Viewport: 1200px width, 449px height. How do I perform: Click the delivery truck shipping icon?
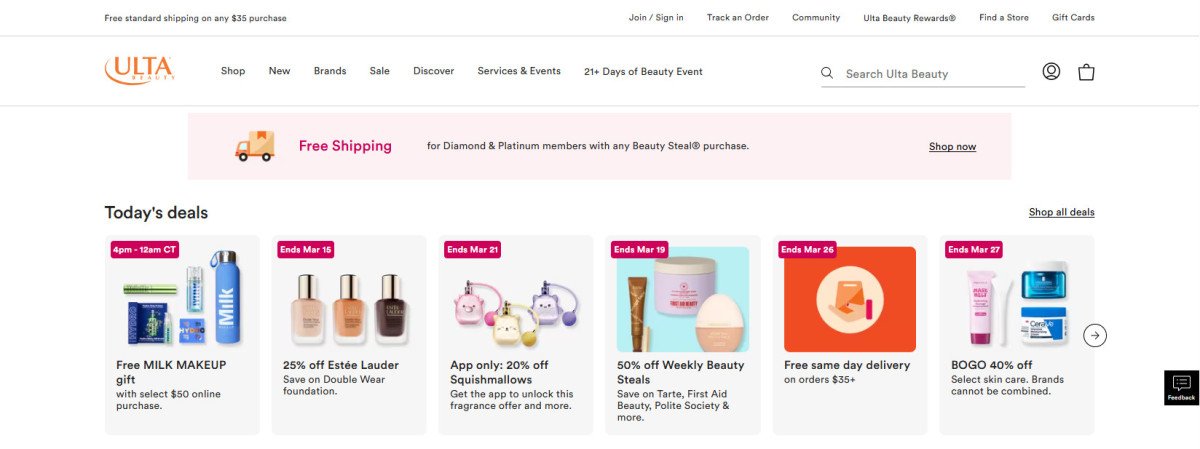click(254, 146)
